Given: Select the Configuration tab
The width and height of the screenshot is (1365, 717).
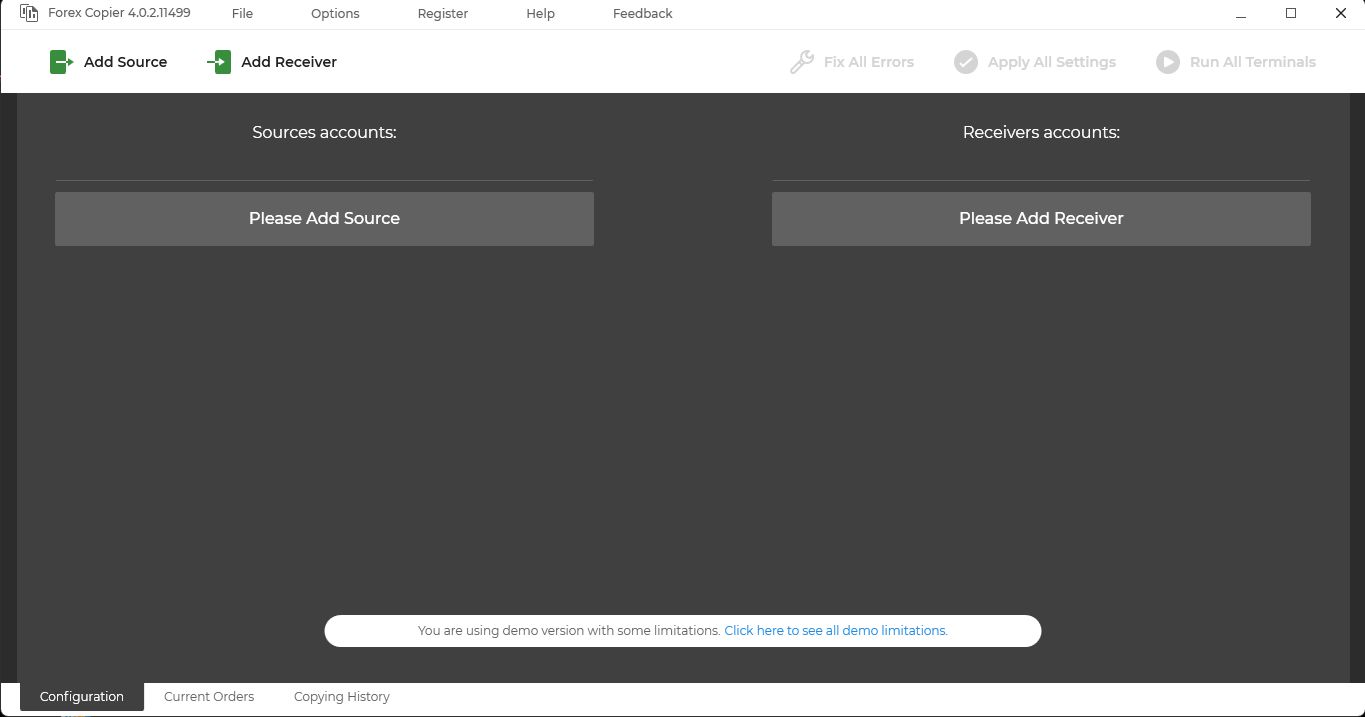Looking at the screenshot, I should pyautogui.click(x=81, y=696).
